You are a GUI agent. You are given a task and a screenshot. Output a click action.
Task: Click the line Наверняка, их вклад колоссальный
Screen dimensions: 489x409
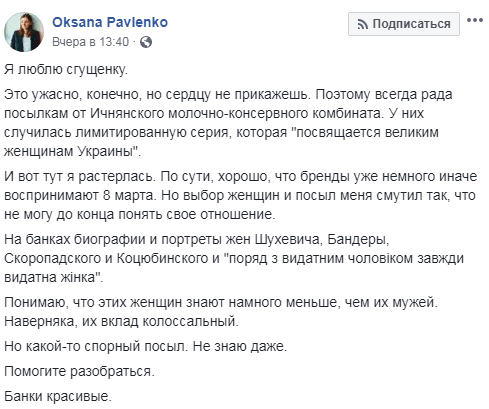click(121, 321)
